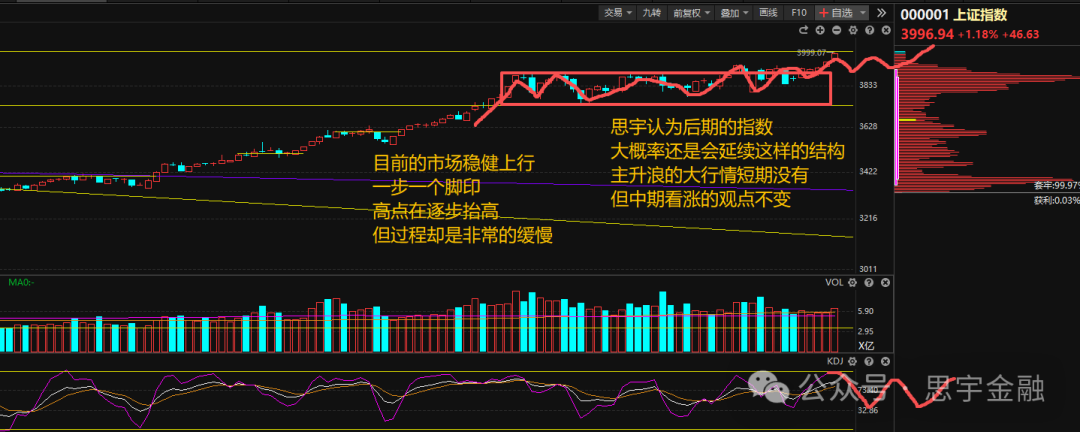Click the main chart refresh/restore arrow icon
1080x432 pixels.
click(803, 30)
